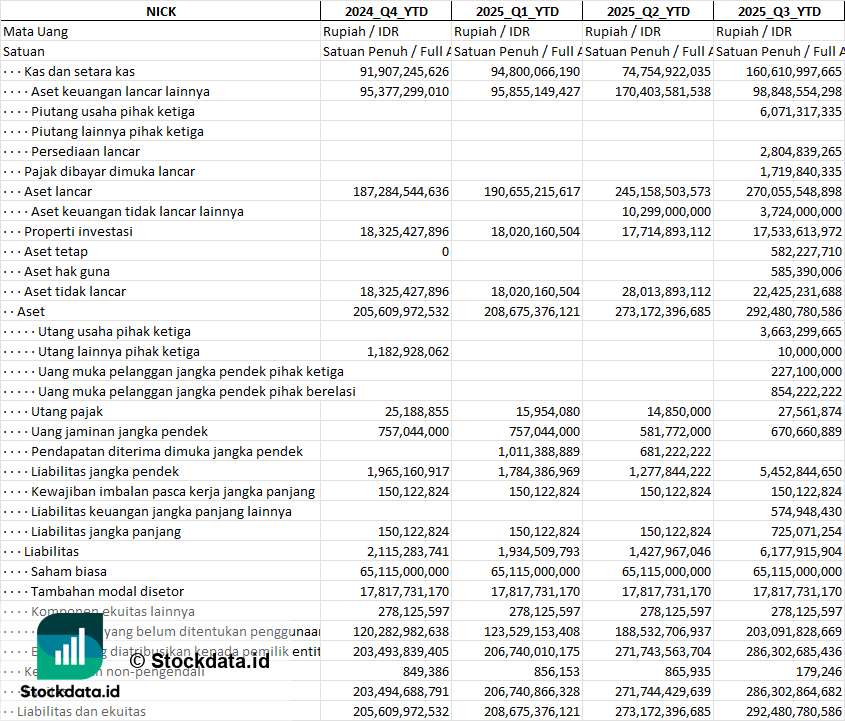The image size is (845, 721).
Task: Click the 2025_Q2_YTD column header
Action: point(648,11)
